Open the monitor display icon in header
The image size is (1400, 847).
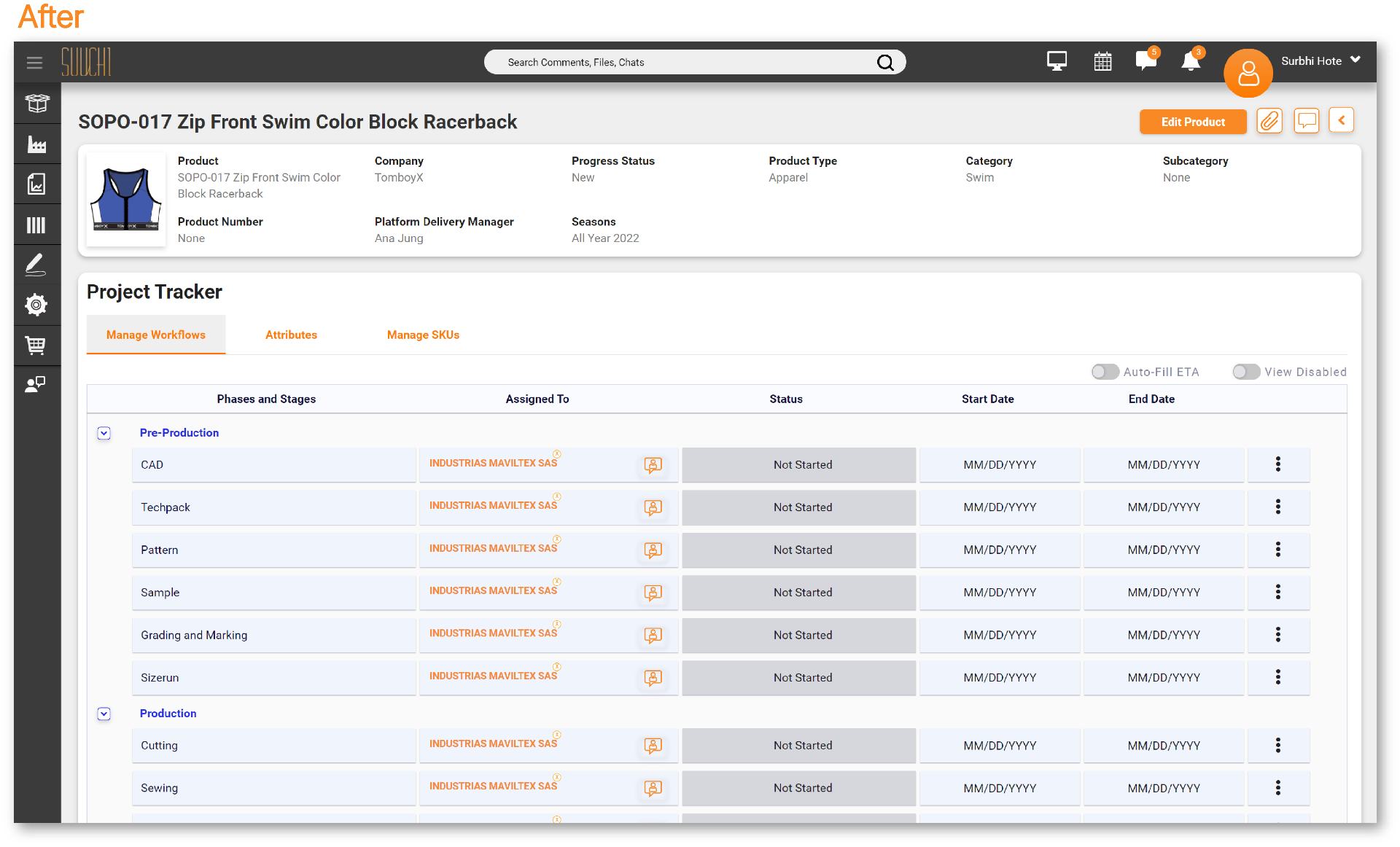point(1057,61)
